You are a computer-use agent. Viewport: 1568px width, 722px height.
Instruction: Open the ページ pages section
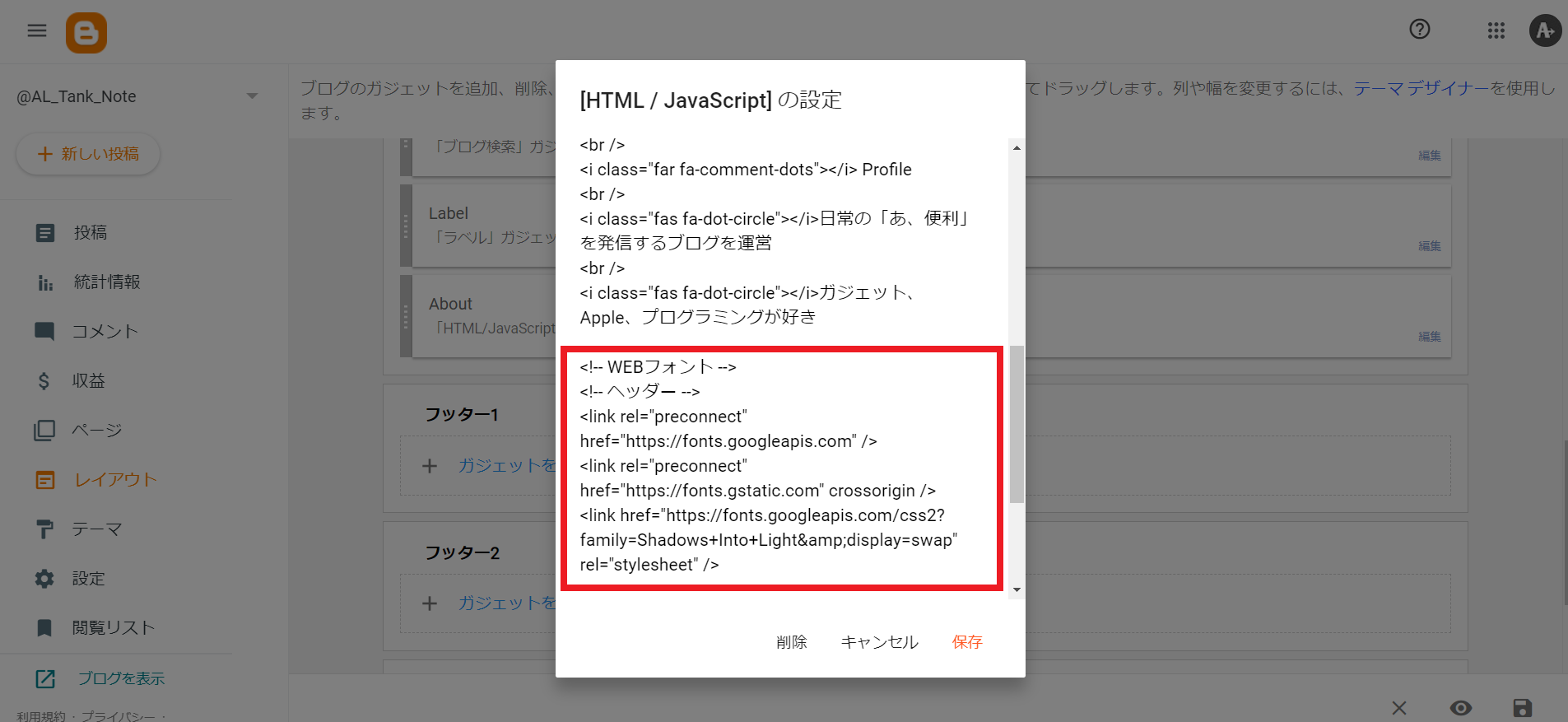click(97, 431)
